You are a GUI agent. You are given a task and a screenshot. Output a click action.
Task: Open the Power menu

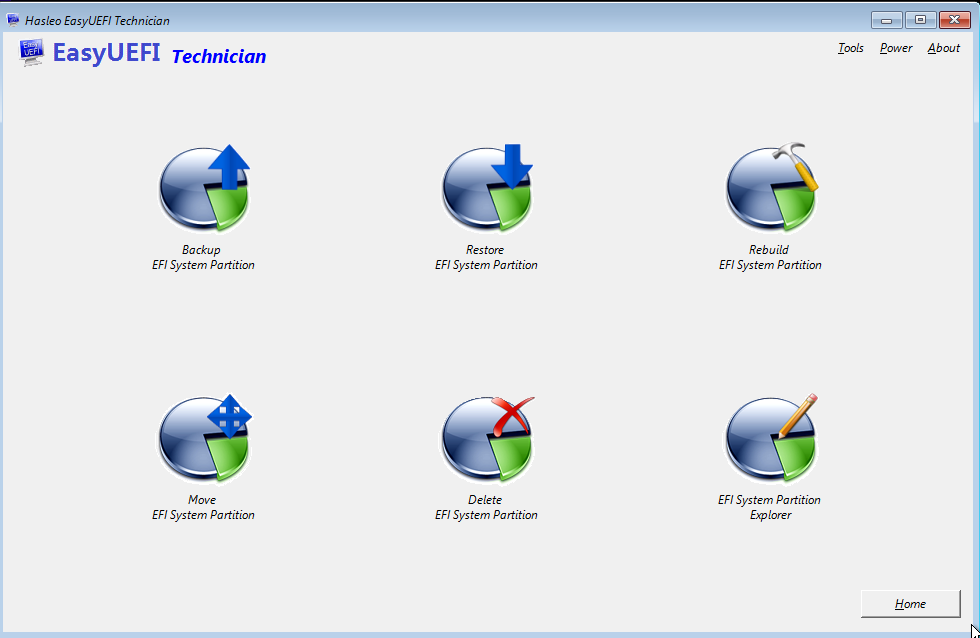(896, 48)
